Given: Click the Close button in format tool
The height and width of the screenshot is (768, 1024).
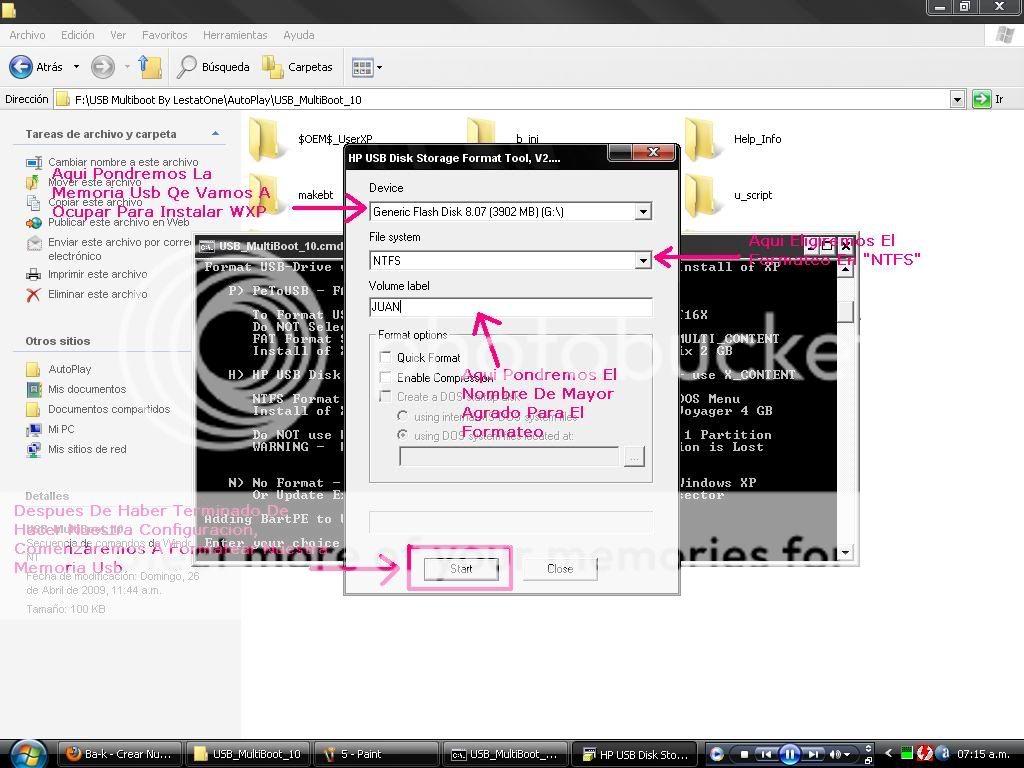Looking at the screenshot, I should click(560, 569).
